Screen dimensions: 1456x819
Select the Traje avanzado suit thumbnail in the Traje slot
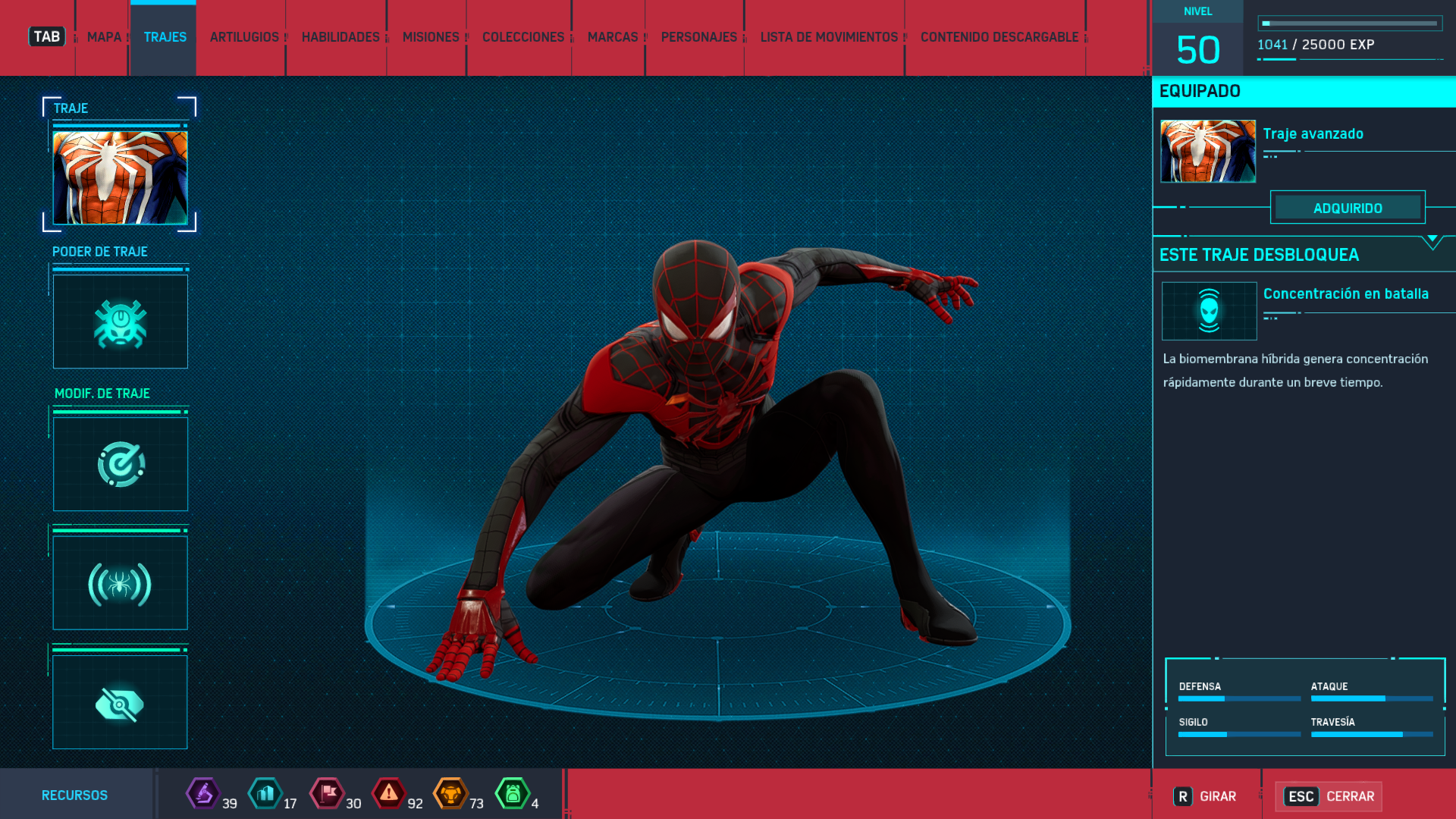[x=121, y=177]
